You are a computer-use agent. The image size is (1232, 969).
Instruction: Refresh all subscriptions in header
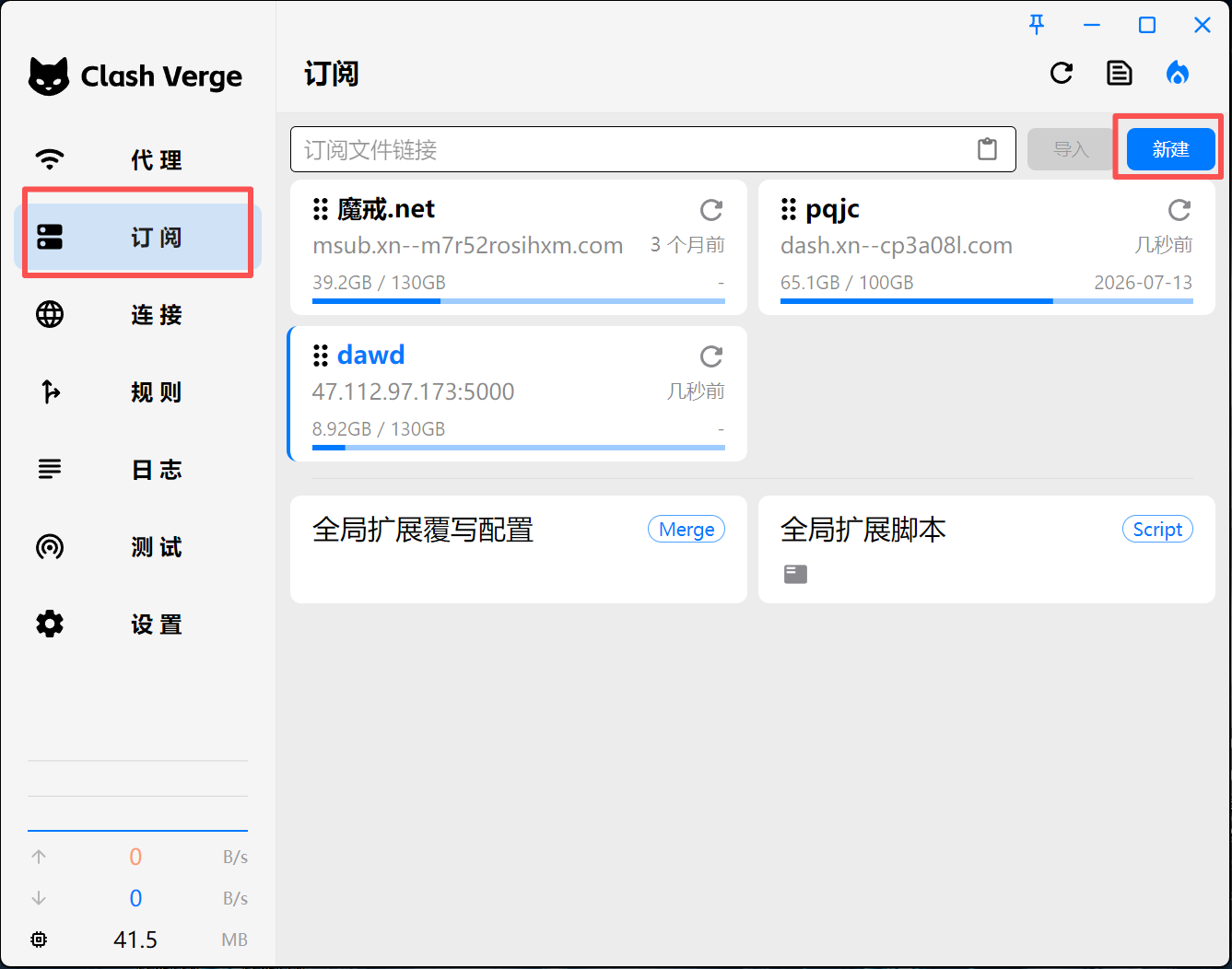tap(1062, 73)
